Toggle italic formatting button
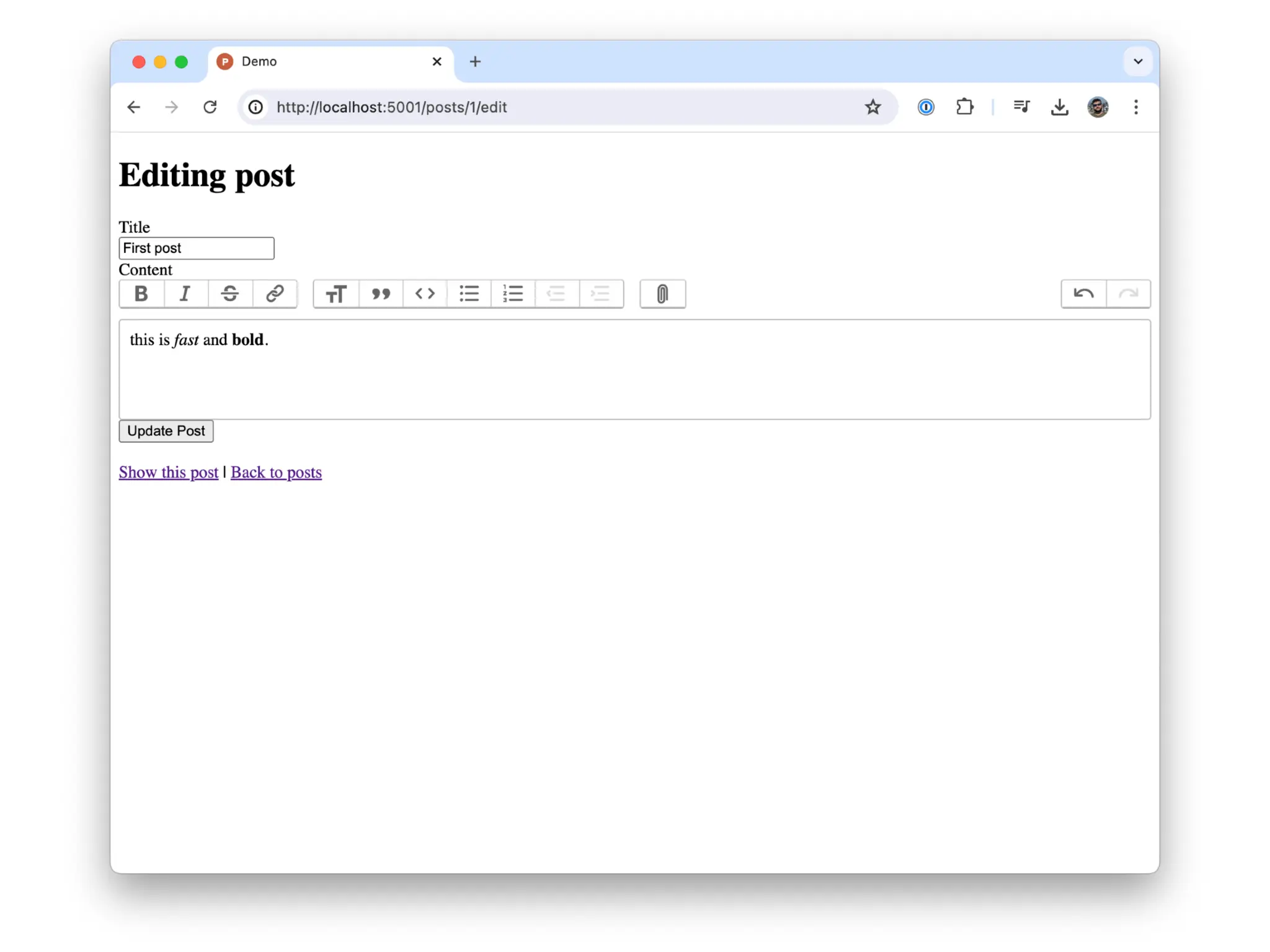This screenshot has height=952, width=1270. [x=185, y=294]
